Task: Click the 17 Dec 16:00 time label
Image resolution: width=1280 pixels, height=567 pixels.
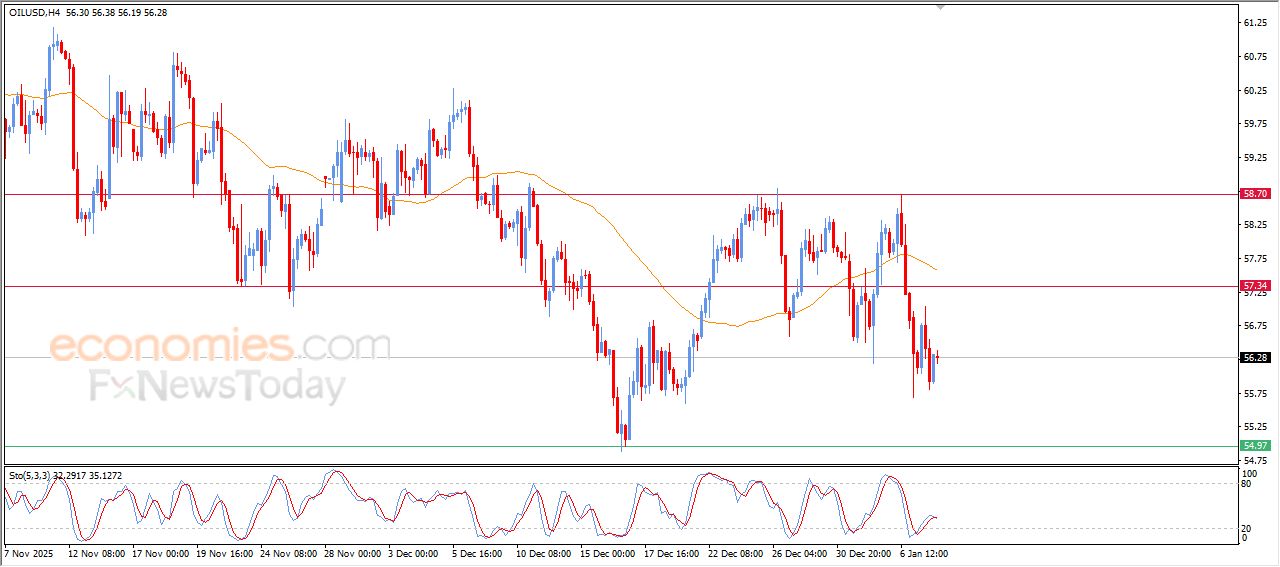Action: 673,553
